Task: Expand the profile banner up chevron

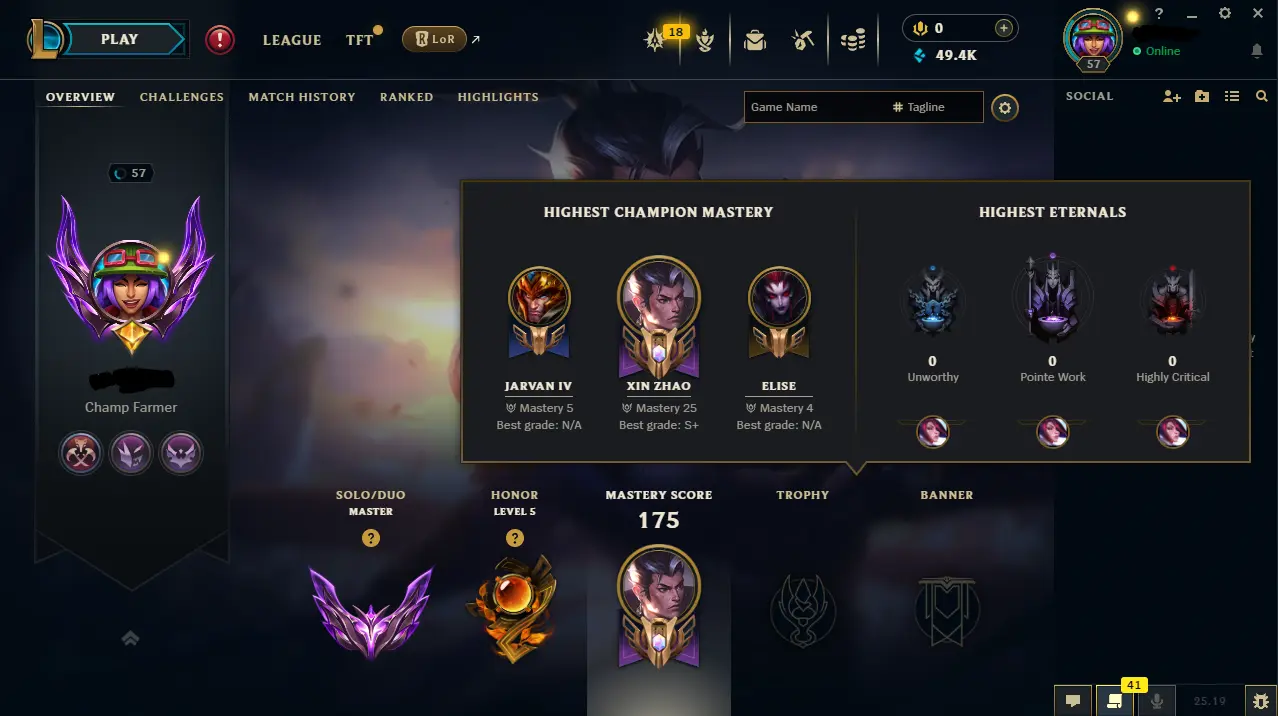Action: pos(130,638)
